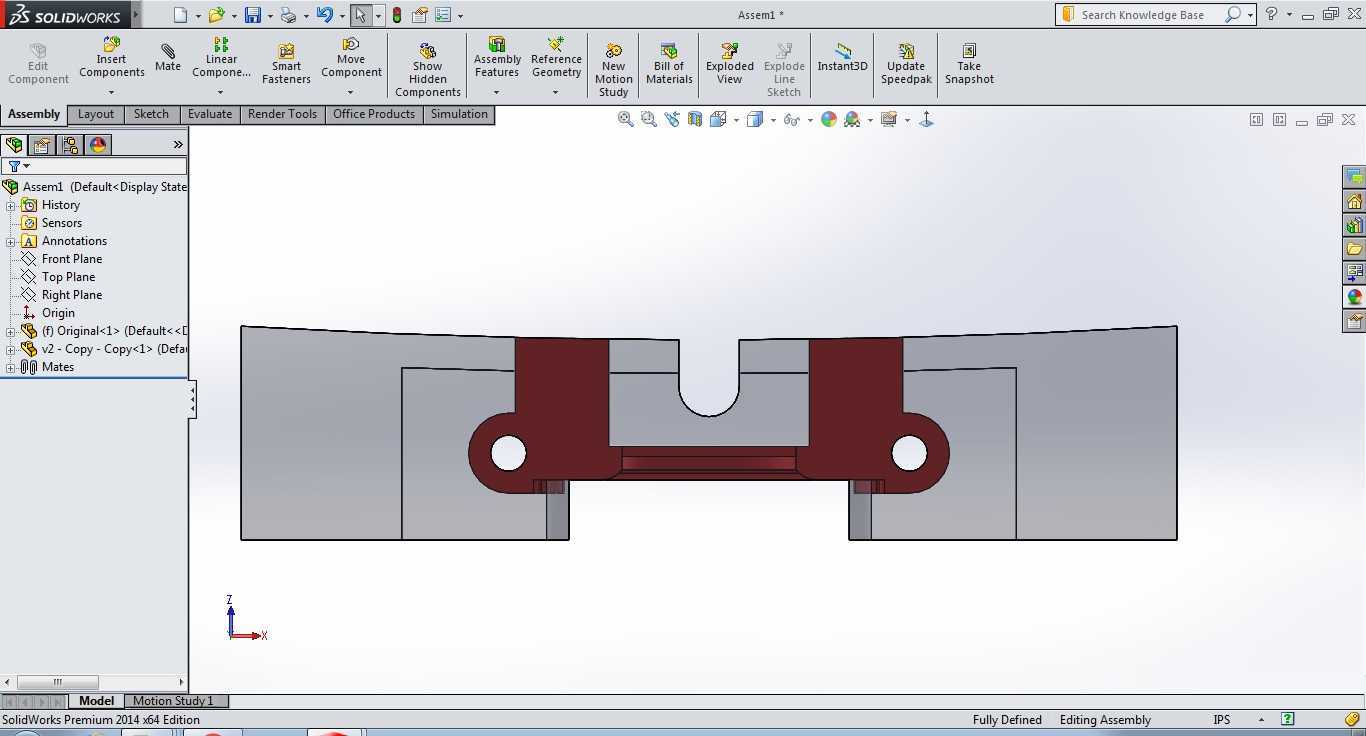Open the Linear Component Pattern dropdown arrow
This screenshot has height=736, width=1366.
point(221,93)
